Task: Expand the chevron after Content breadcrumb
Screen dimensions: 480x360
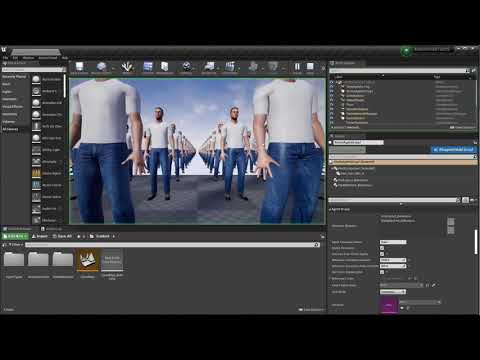Action: pos(114,236)
